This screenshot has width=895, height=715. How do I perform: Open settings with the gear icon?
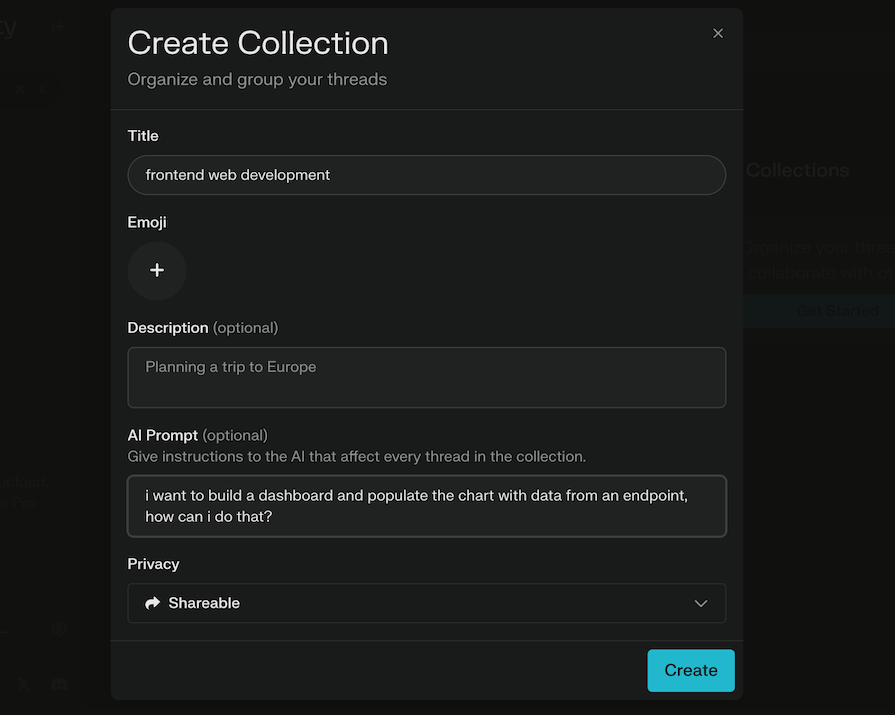click(x=59, y=628)
